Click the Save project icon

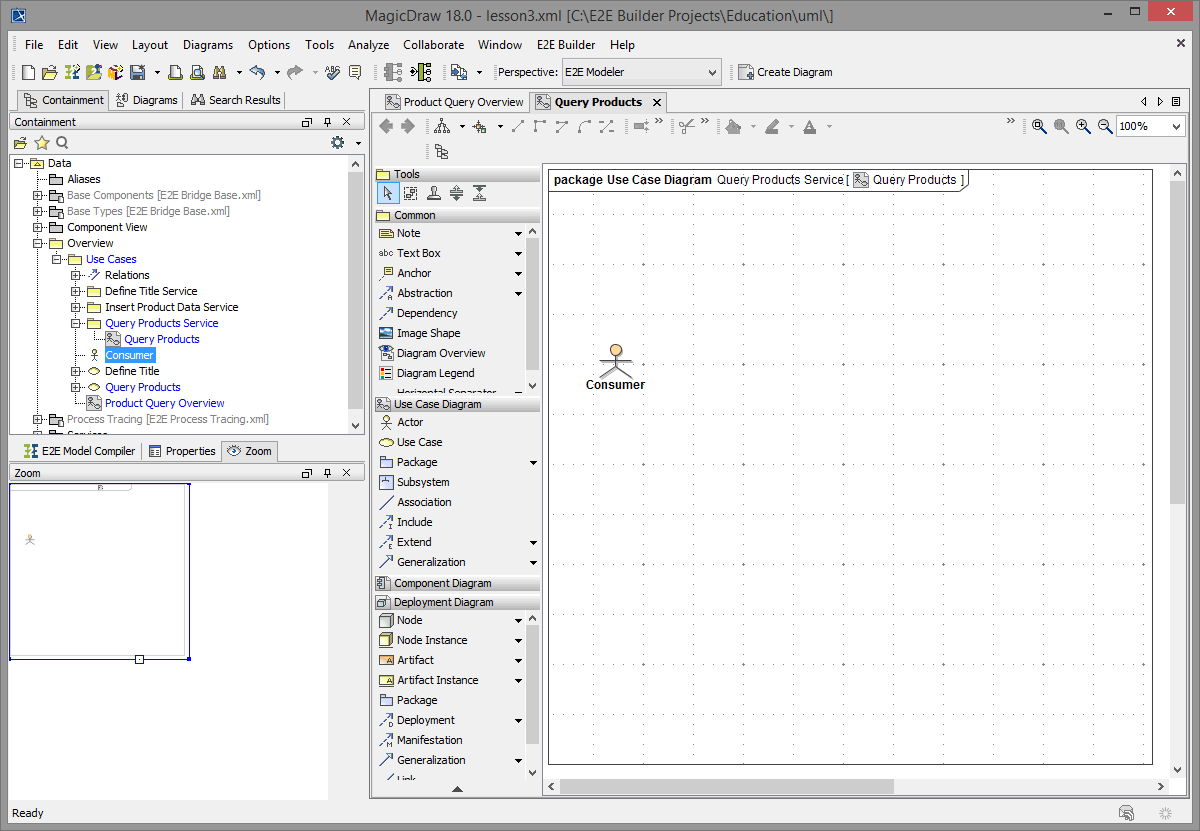139,71
